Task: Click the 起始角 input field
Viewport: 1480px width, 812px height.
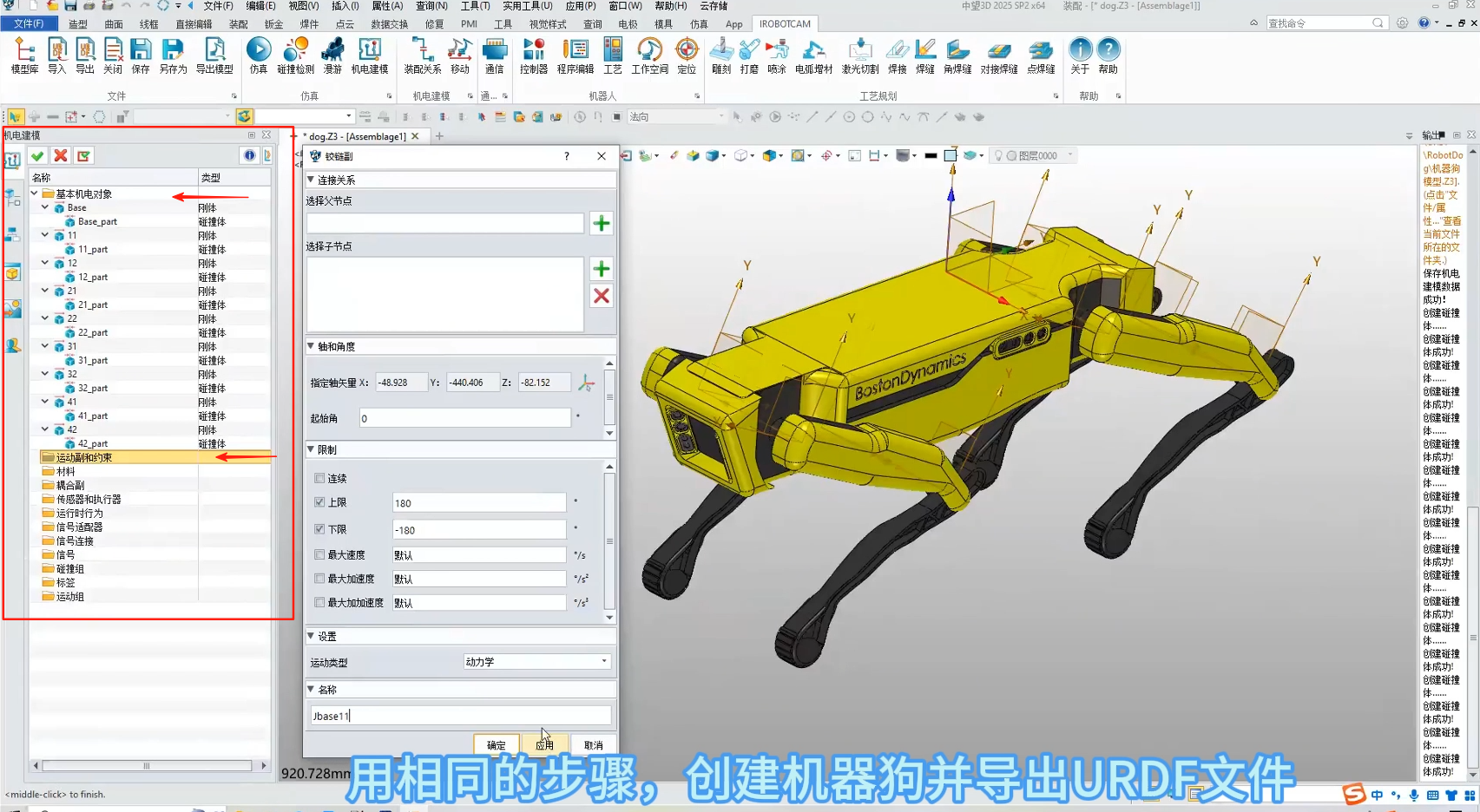Action: (464, 418)
